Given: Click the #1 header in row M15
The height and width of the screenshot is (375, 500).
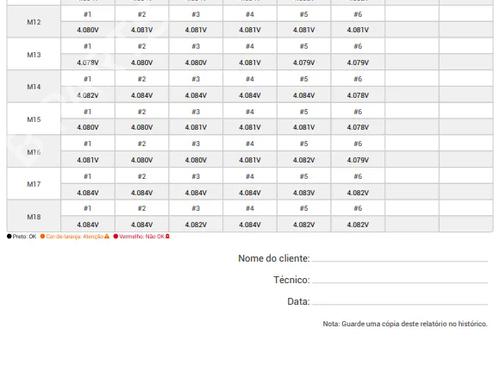Looking at the screenshot, I should pos(87,112).
